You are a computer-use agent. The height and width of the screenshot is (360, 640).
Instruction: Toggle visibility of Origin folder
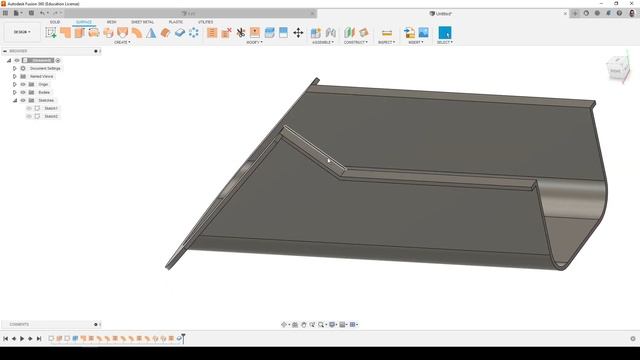point(23,84)
